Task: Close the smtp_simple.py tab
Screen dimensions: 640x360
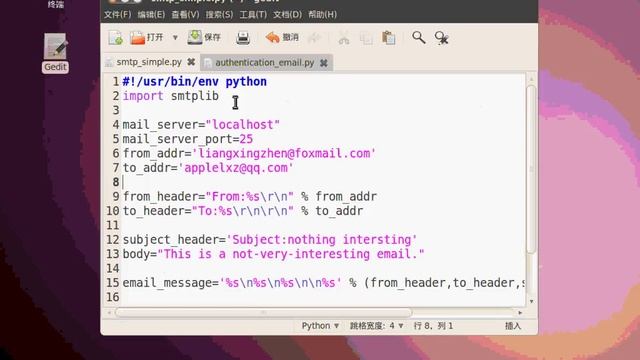Action: [x=191, y=62]
